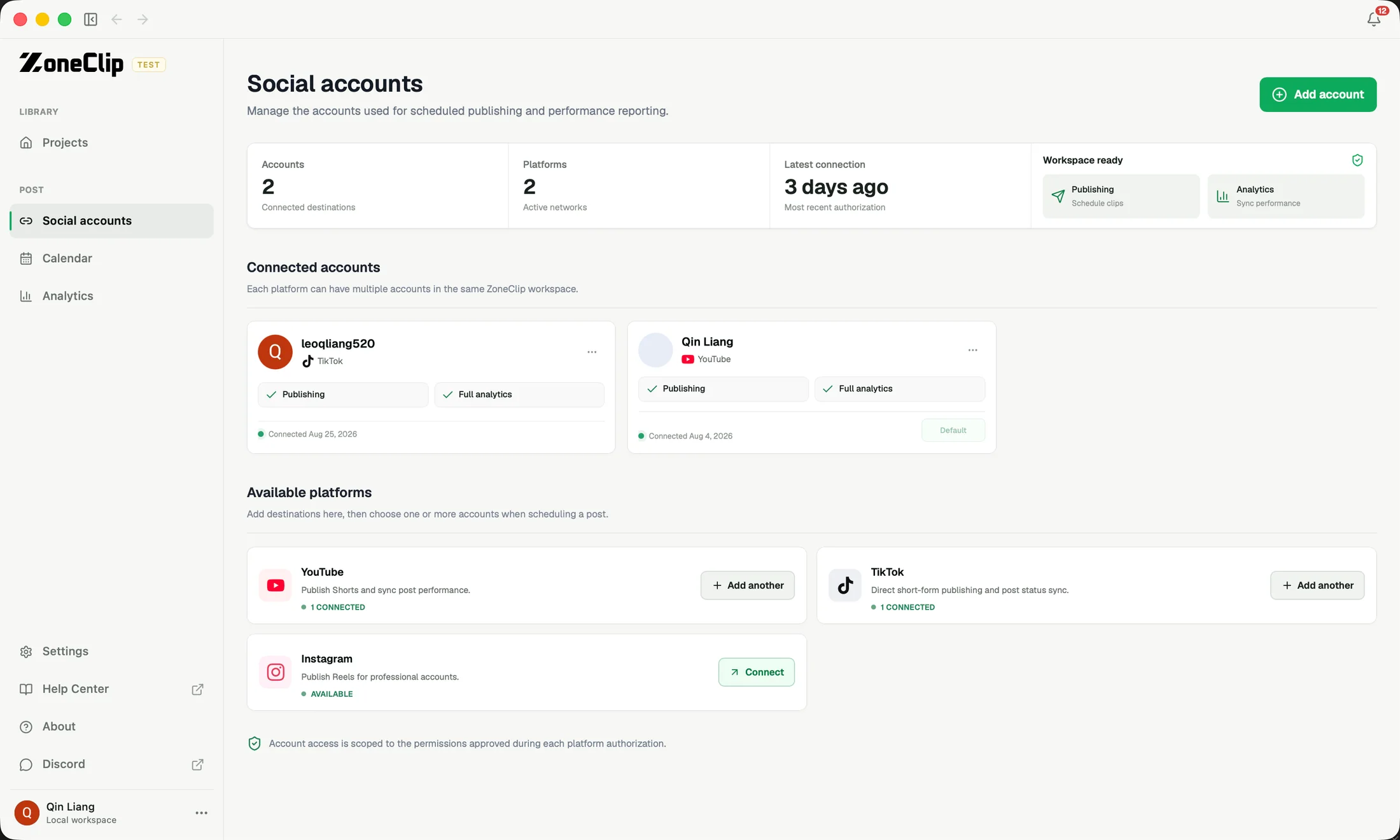Click the macOS green fullscreen button

[64, 19]
